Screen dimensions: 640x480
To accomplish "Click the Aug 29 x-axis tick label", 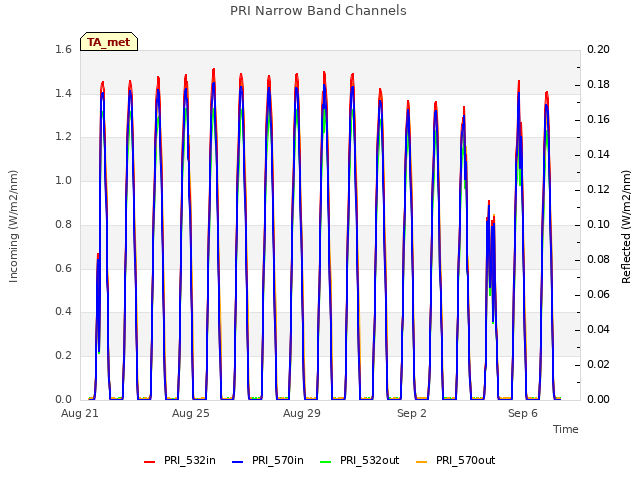I will pos(302,413).
